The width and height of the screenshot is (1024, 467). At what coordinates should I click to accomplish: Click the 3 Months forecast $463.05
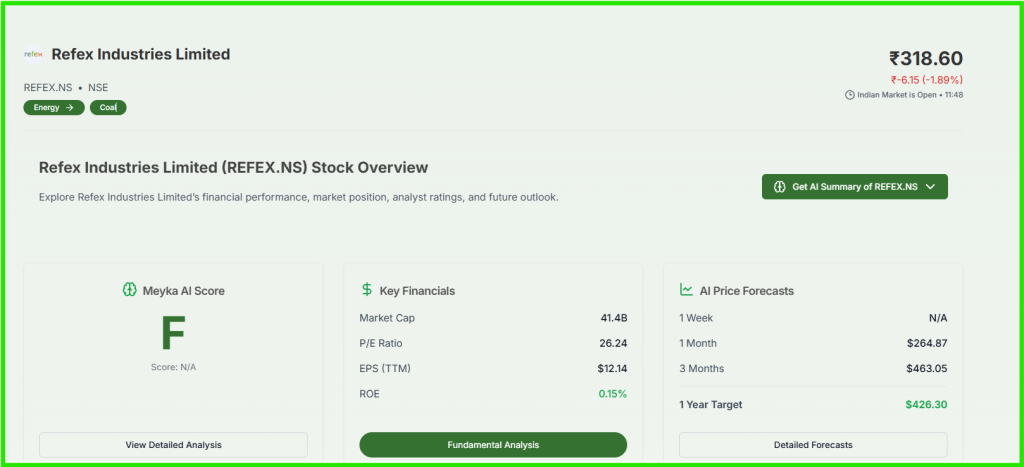[x=927, y=368]
